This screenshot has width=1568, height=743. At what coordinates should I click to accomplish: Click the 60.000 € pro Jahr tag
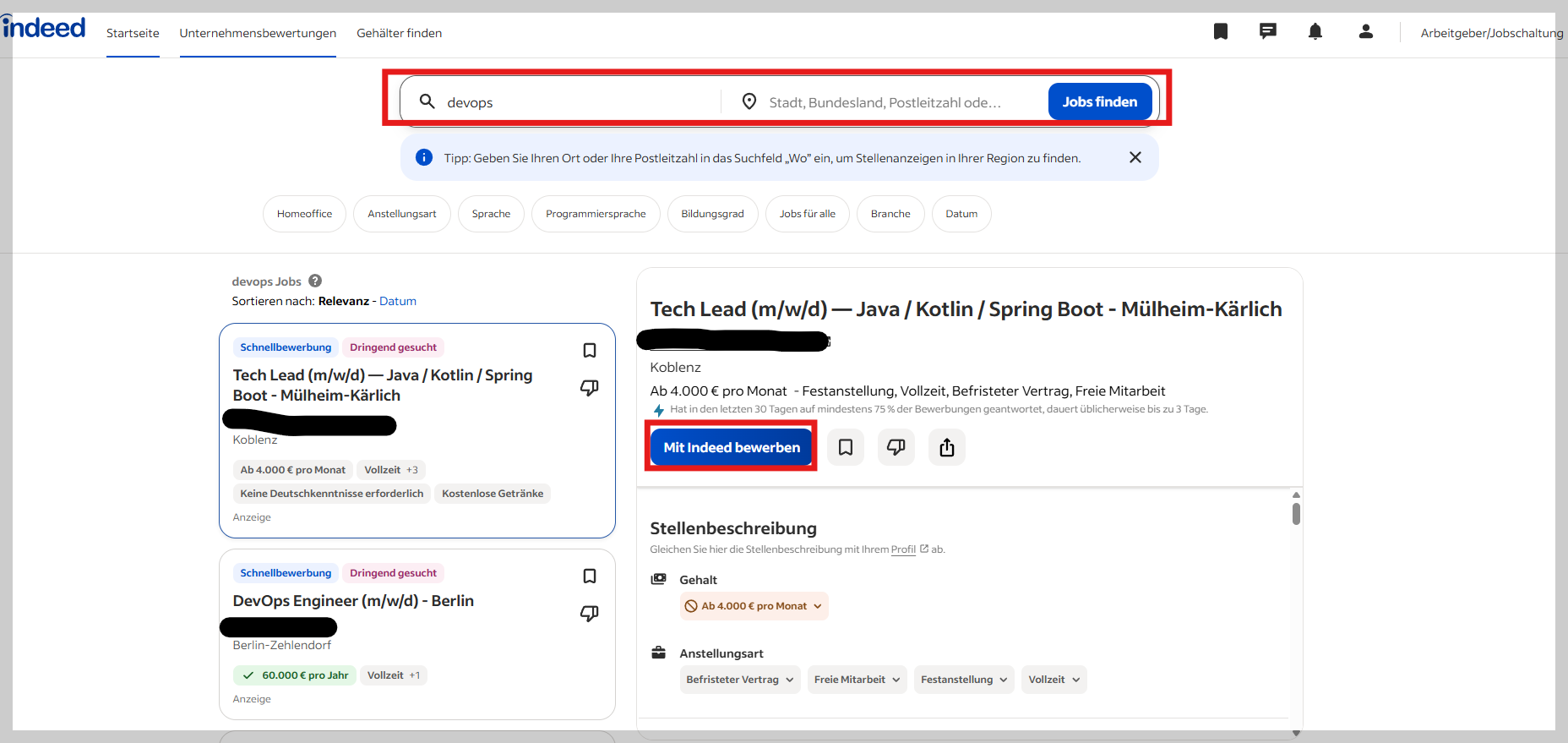(294, 675)
